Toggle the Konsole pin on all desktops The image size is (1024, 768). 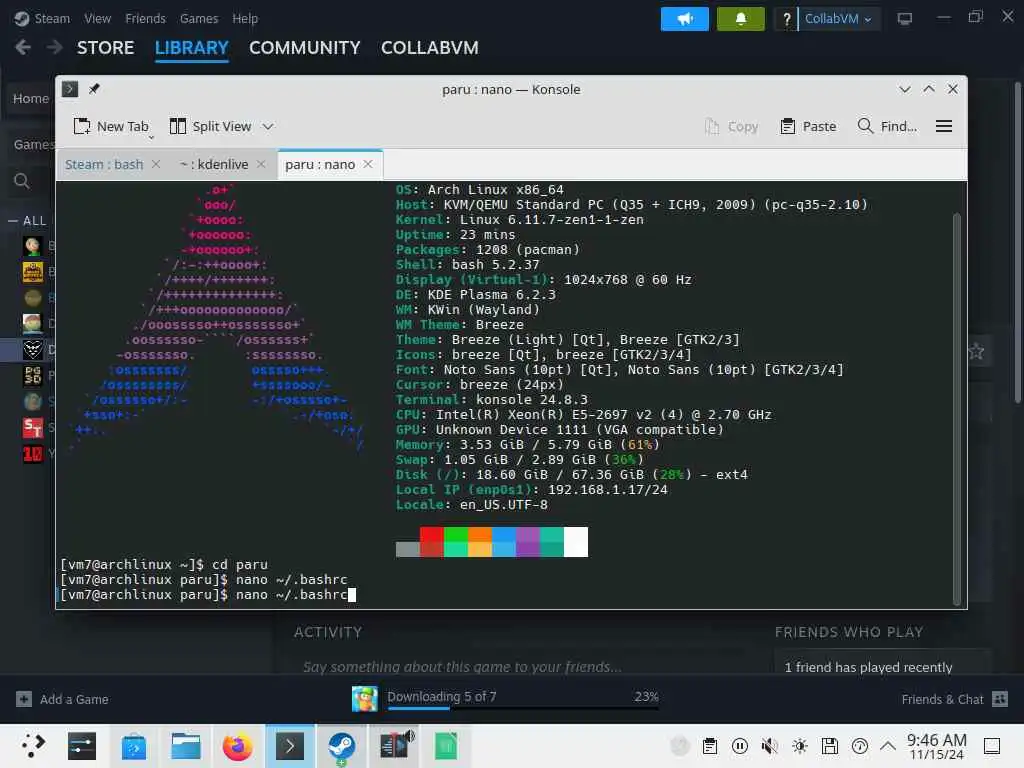(94, 89)
